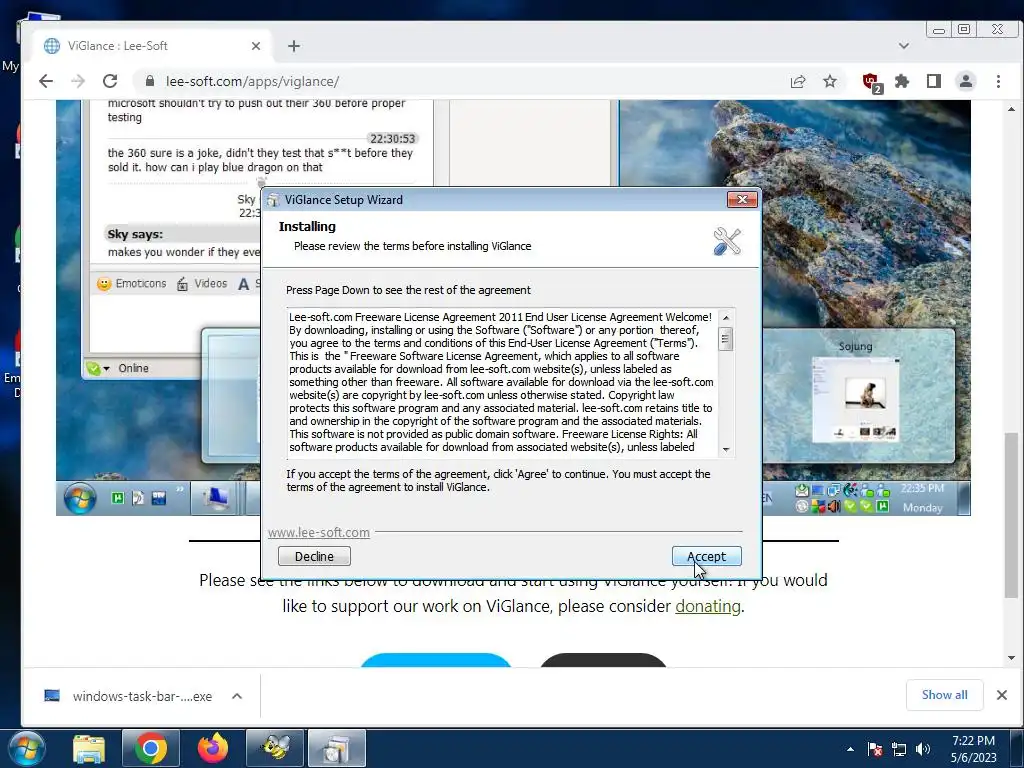Screen dimensions: 1024x768
Task: Click the 7:22 PM taskbar clock
Action: click(x=974, y=749)
